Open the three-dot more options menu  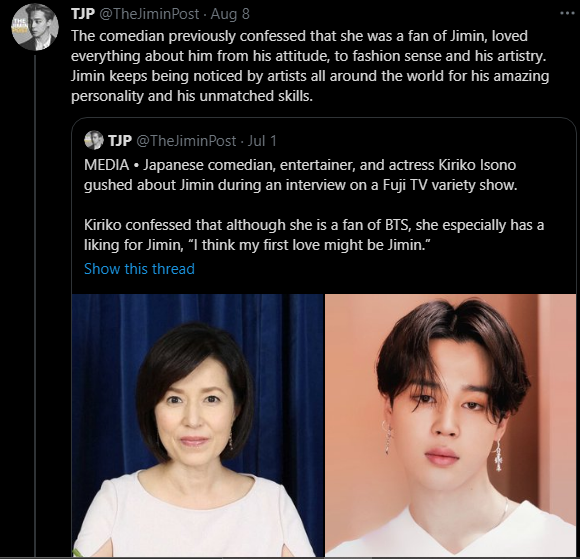(x=567, y=13)
